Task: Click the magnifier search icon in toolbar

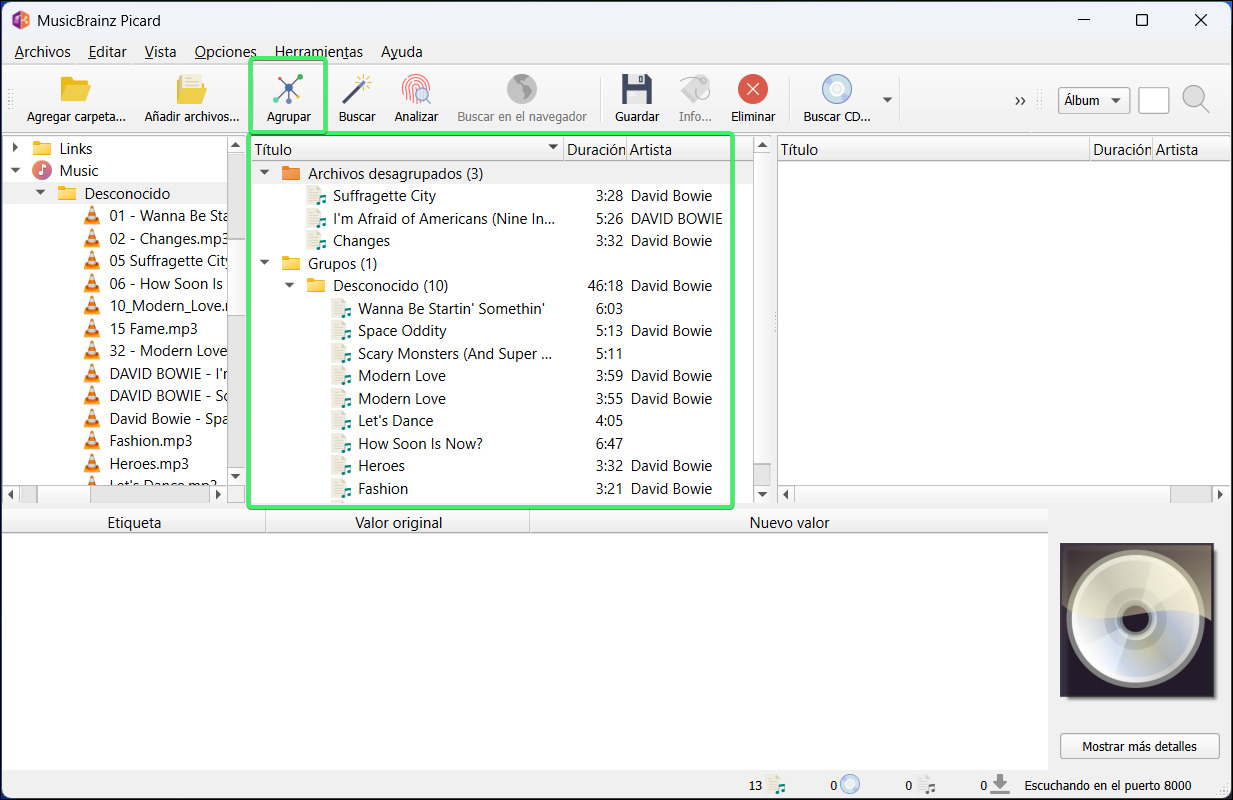Action: tap(1196, 99)
